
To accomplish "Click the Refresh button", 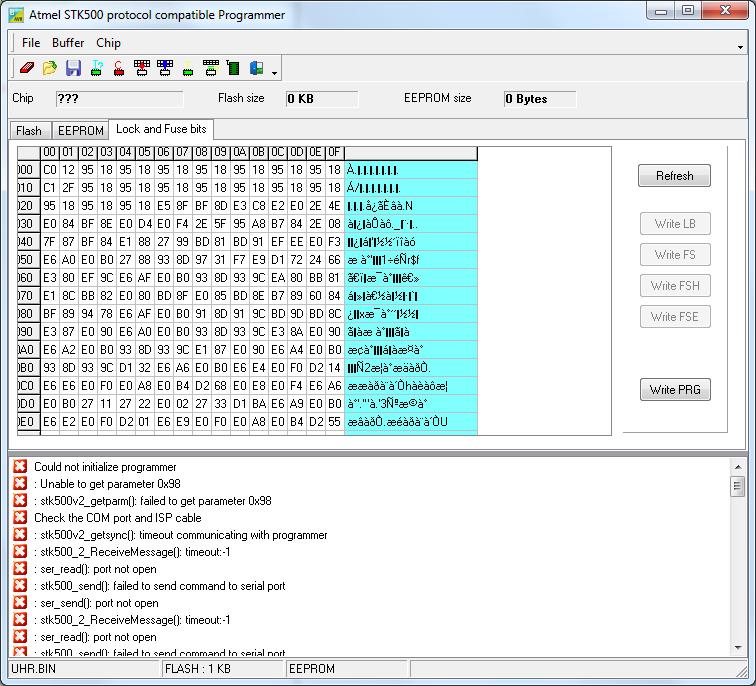I will tap(674, 175).
